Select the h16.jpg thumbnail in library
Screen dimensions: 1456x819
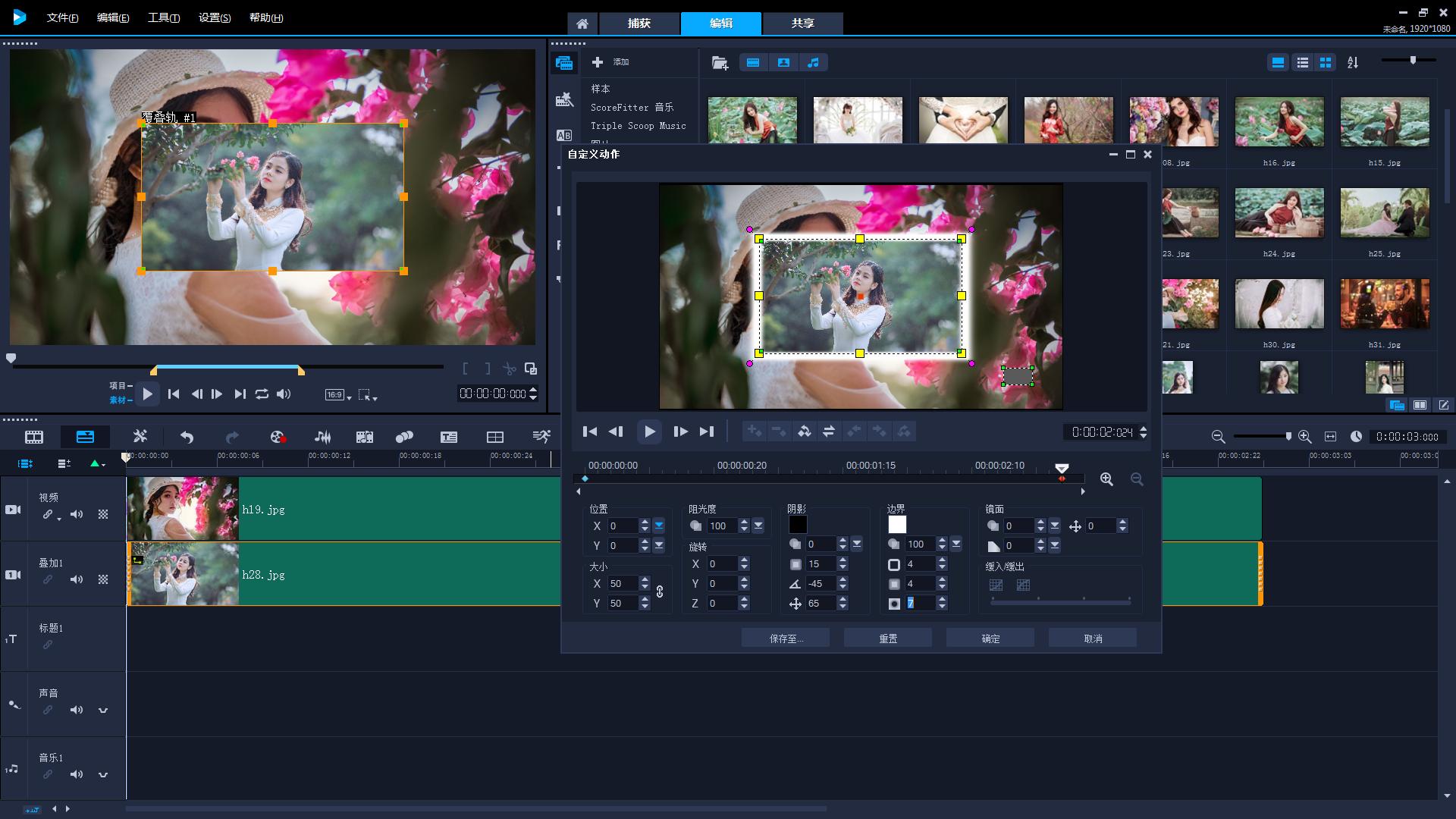(x=1279, y=122)
